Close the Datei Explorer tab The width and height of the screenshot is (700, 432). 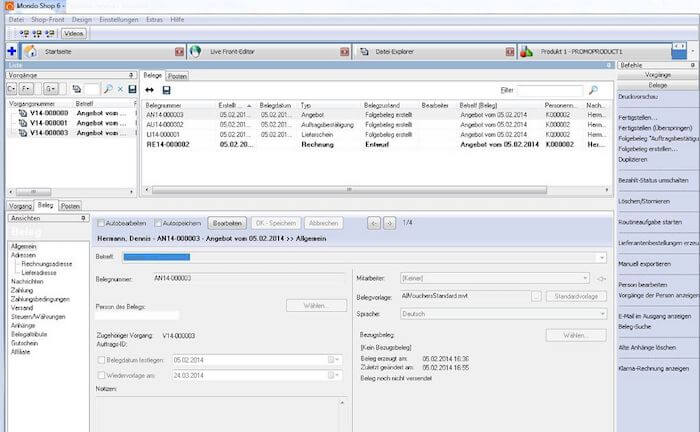coord(510,52)
